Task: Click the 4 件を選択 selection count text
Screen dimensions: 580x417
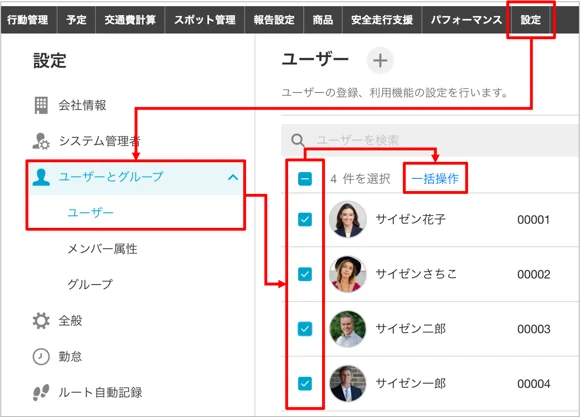Action: 360,179
